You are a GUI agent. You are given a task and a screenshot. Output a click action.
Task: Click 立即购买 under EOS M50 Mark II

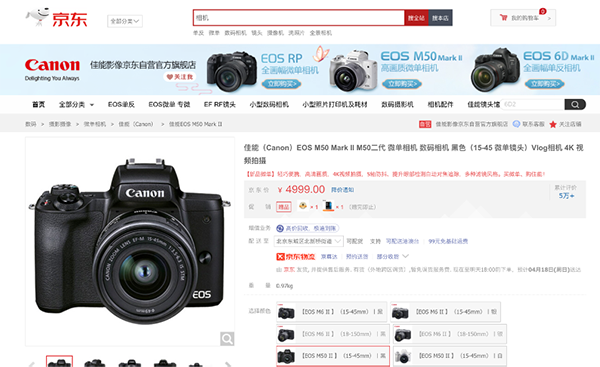tap(402, 83)
